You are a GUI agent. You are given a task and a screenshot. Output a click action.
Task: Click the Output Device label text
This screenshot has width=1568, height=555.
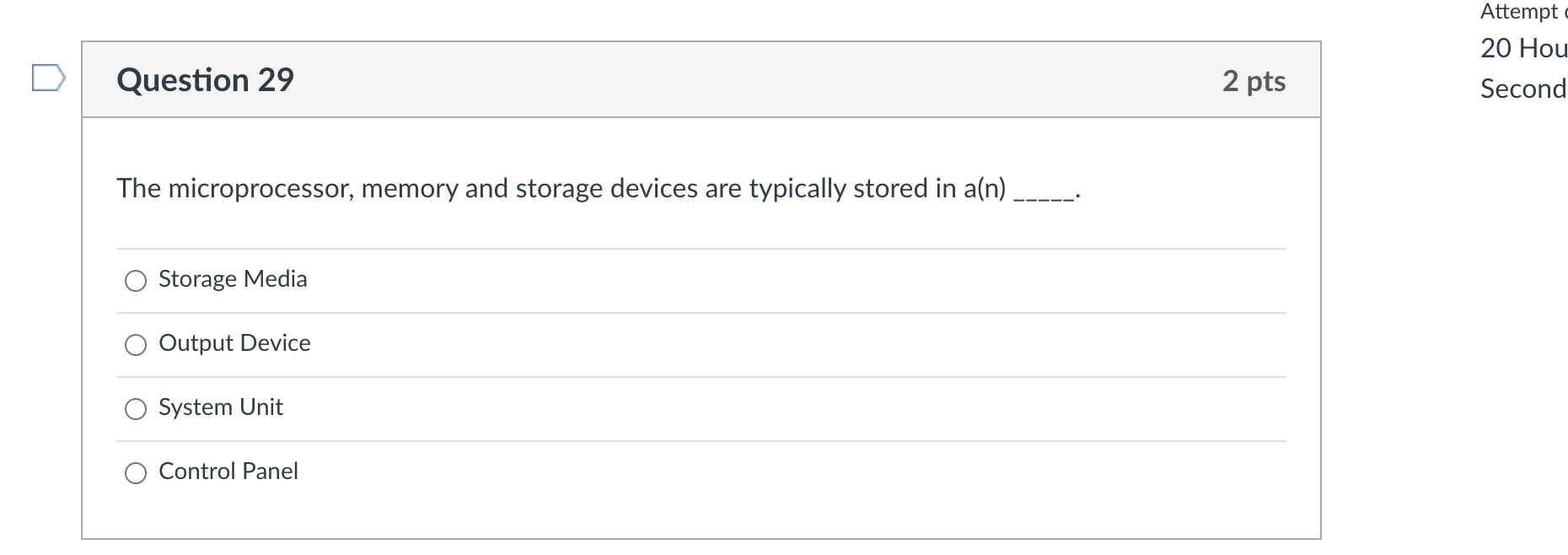[234, 343]
